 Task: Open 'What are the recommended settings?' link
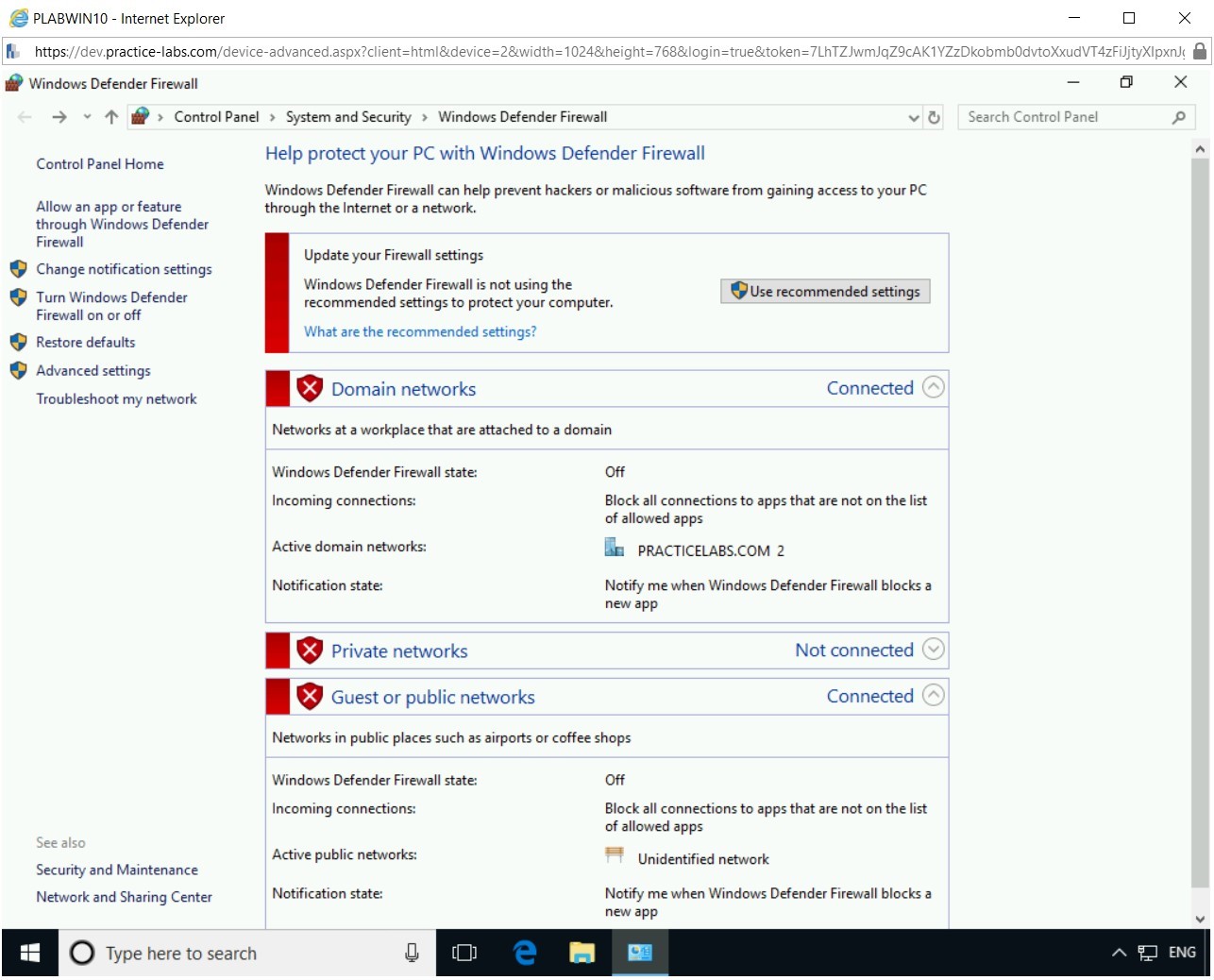coord(420,332)
